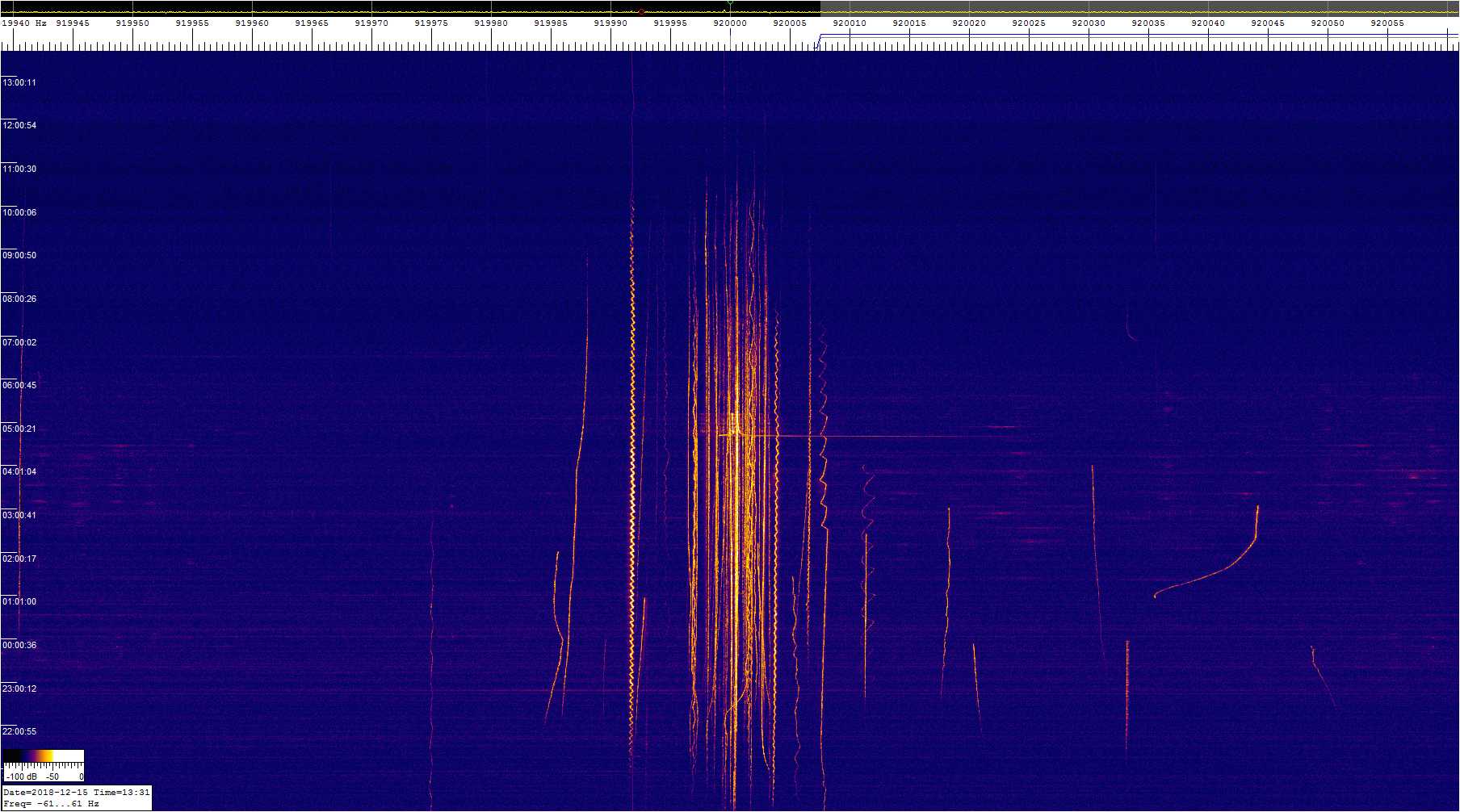Screen dimensions: 1460x812
Task: Click the 920040 frequency label
Action: point(1208,23)
